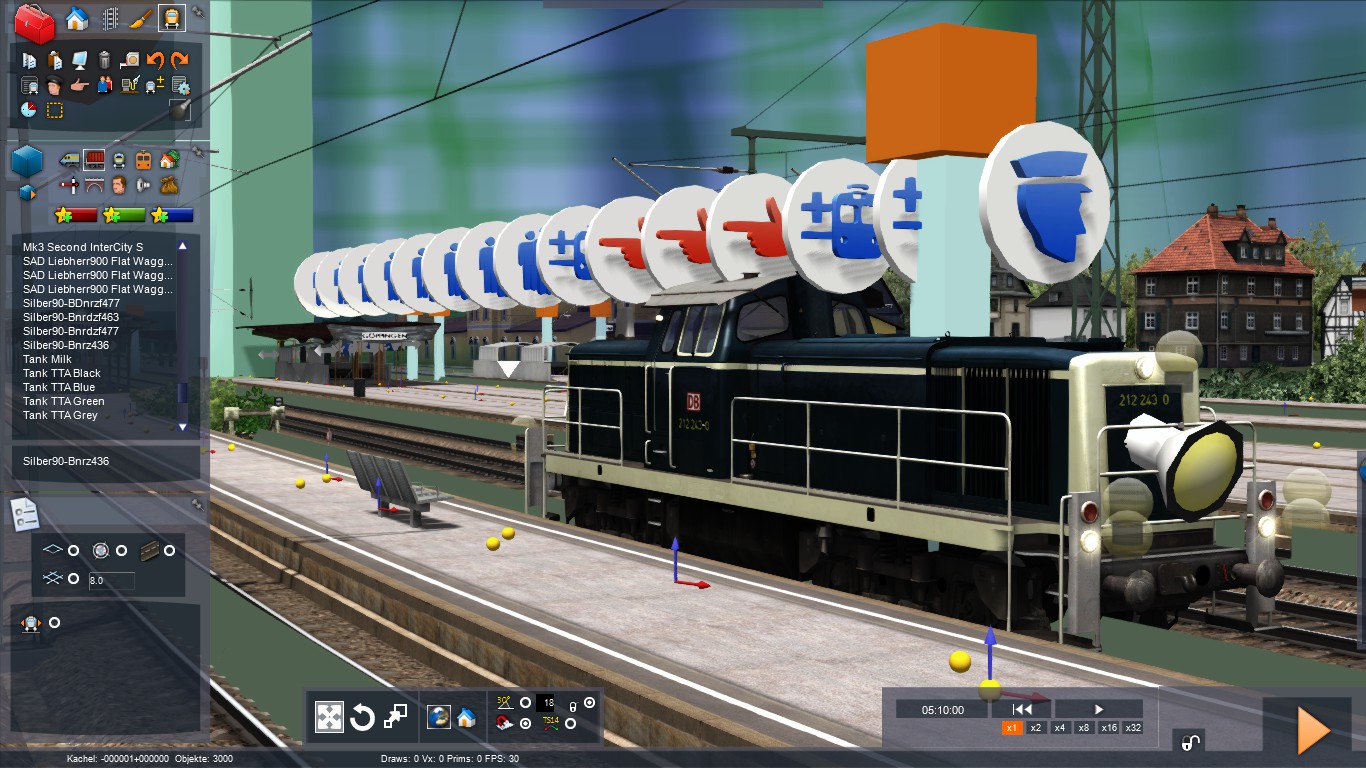Select the pointing hand tool

pyautogui.click(x=80, y=85)
